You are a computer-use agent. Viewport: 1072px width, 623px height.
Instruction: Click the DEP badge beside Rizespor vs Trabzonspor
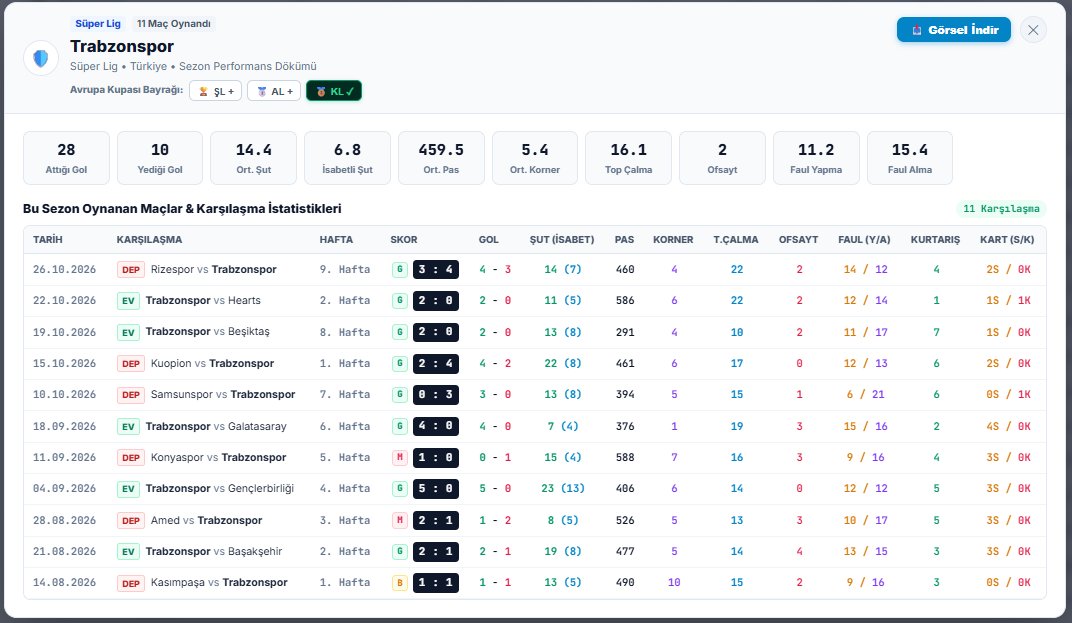point(131,269)
